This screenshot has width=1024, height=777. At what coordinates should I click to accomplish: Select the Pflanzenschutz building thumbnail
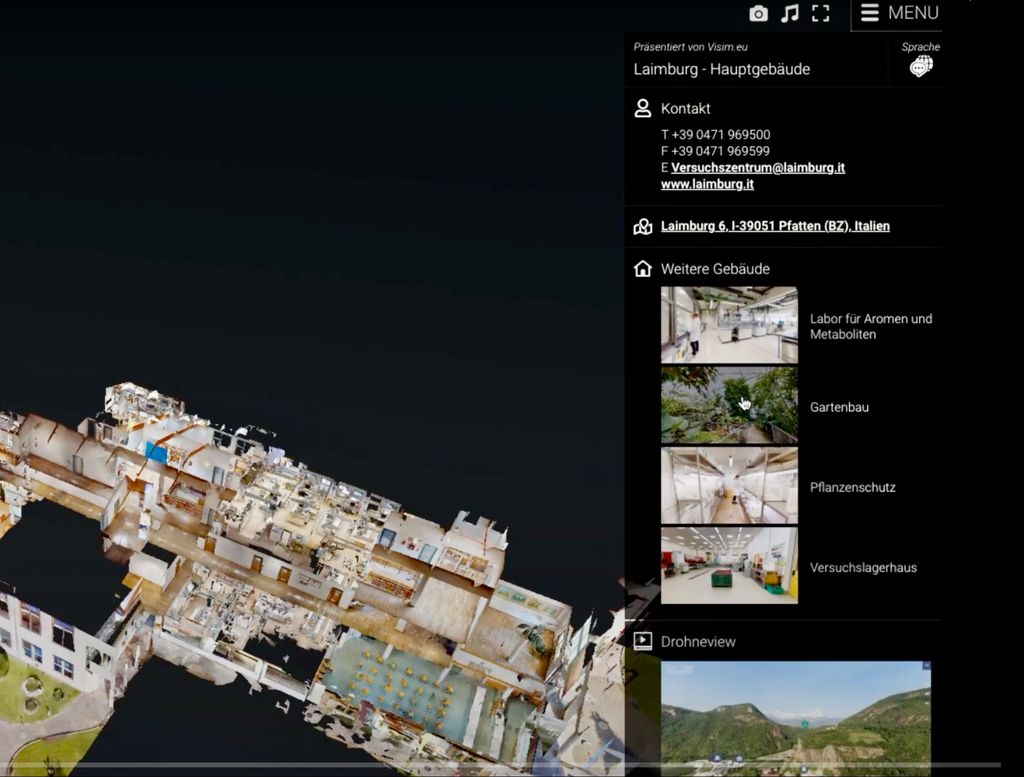click(x=729, y=485)
